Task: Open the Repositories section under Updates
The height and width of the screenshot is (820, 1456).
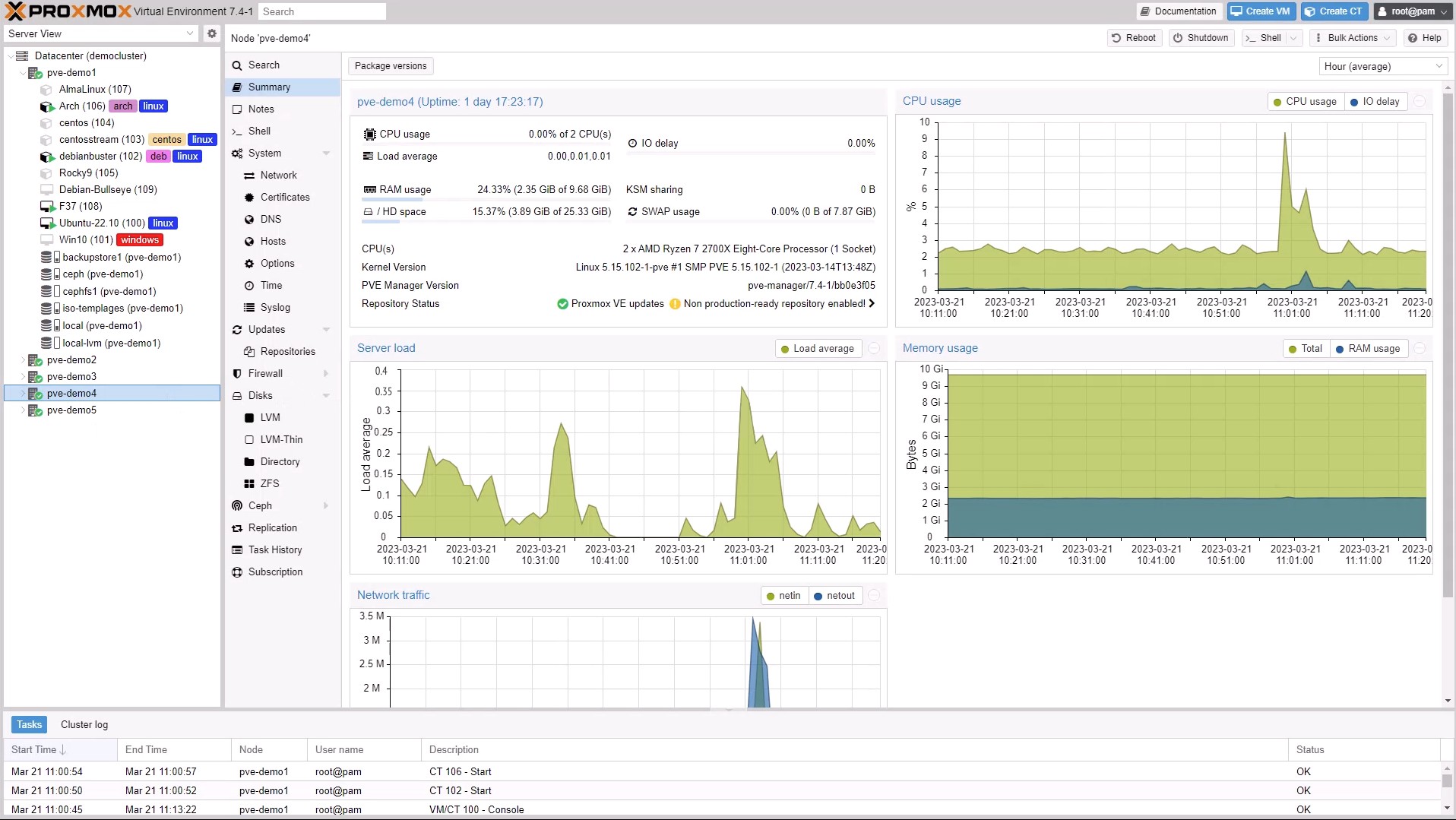Action: coord(288,351)
